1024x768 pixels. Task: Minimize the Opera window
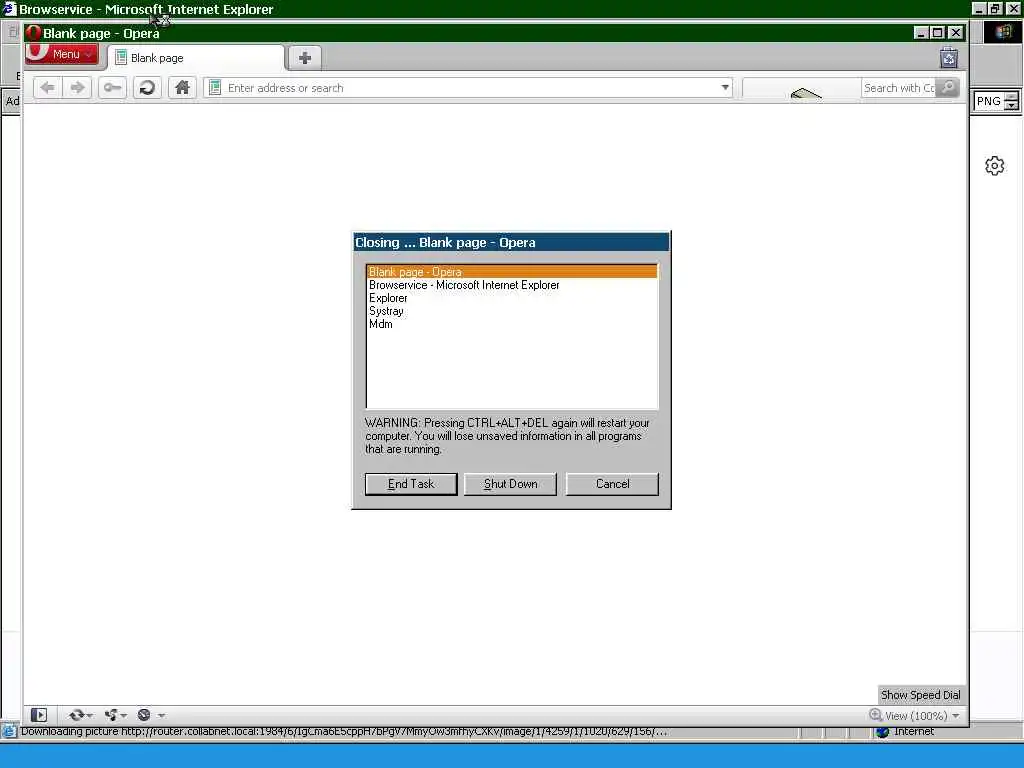point(921,33)
